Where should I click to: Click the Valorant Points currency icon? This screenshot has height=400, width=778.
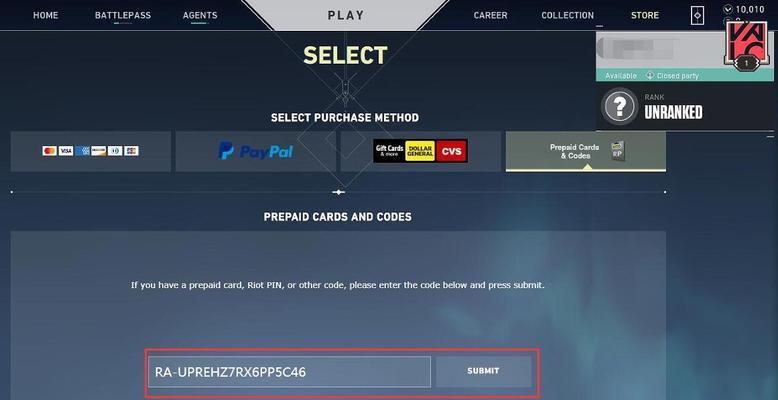728,9
